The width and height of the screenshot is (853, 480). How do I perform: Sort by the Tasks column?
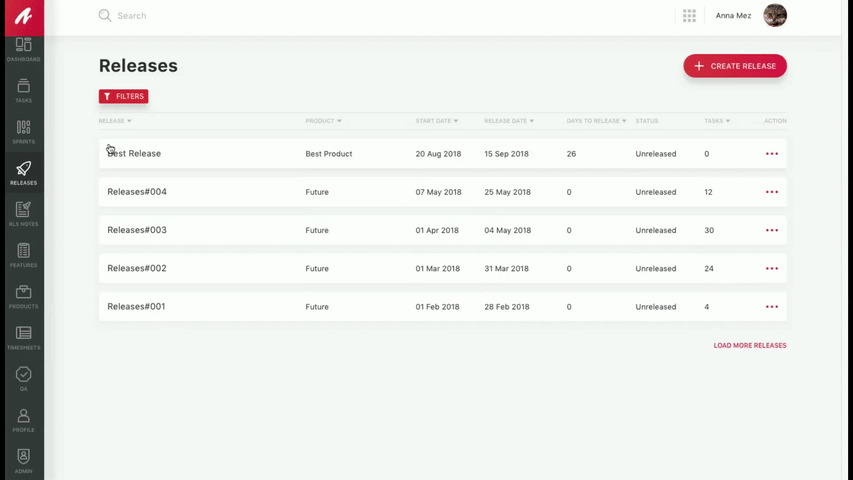tap(717, 121)
